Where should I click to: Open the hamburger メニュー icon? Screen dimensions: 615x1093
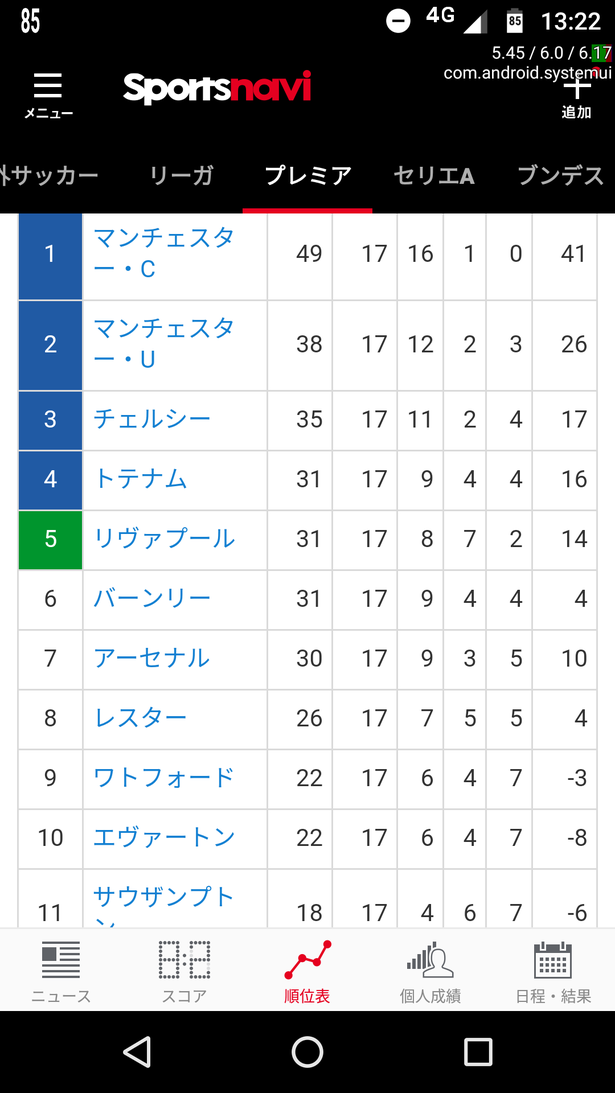(x=48, y=86)
